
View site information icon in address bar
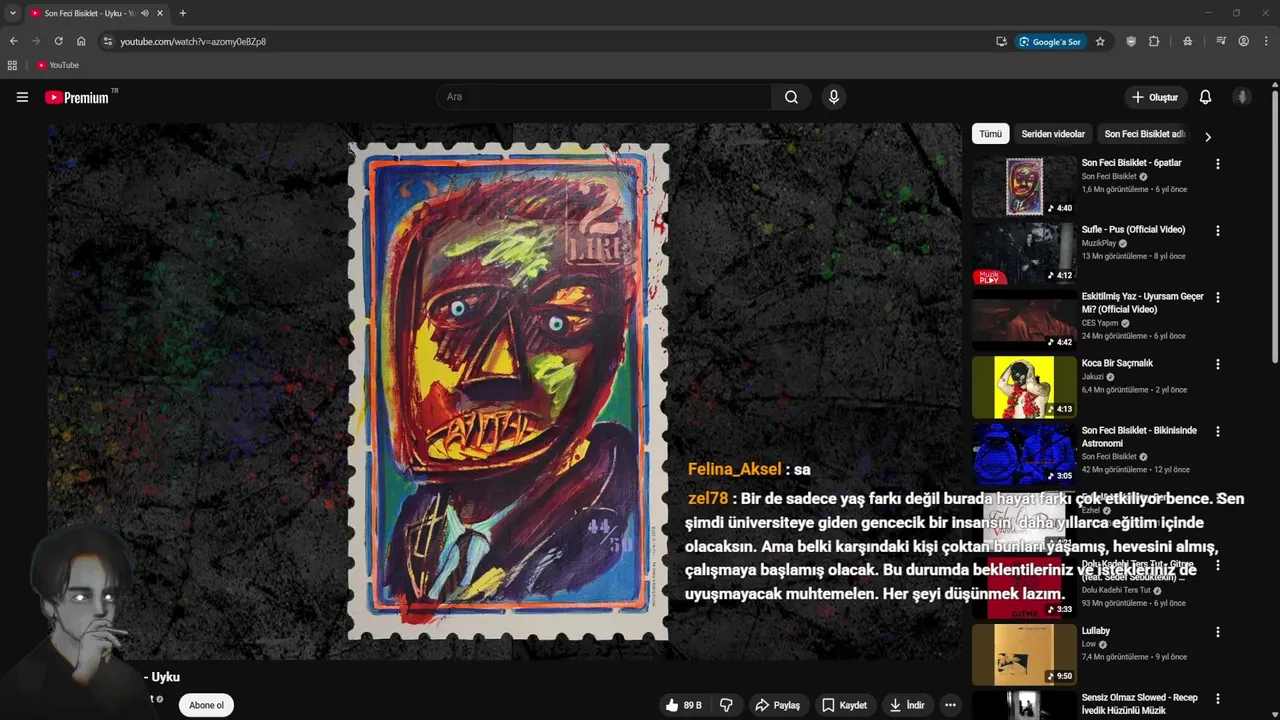point(108,41)
